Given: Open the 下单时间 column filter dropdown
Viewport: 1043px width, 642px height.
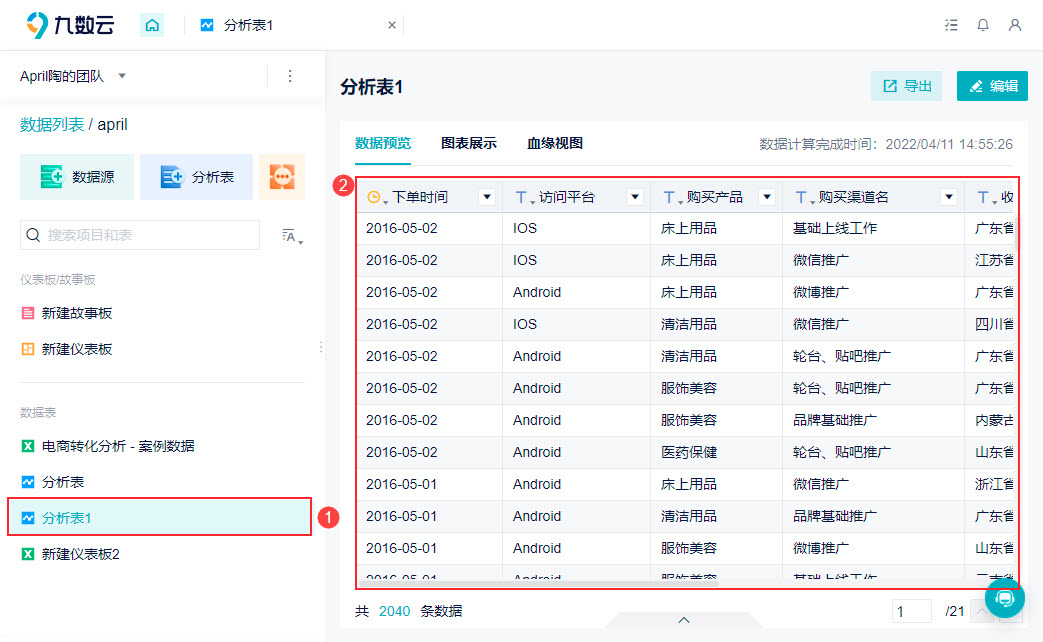Looking at the screenshot, I should point(487,197).
